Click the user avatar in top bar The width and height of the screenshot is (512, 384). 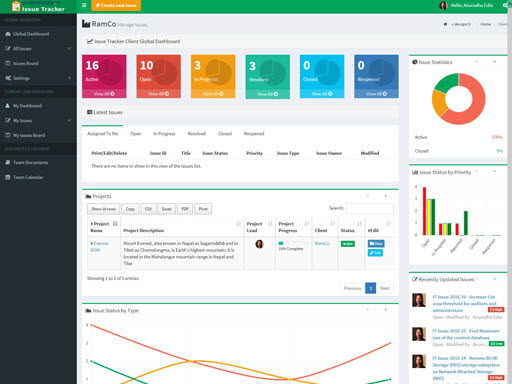tap(443, 5)
